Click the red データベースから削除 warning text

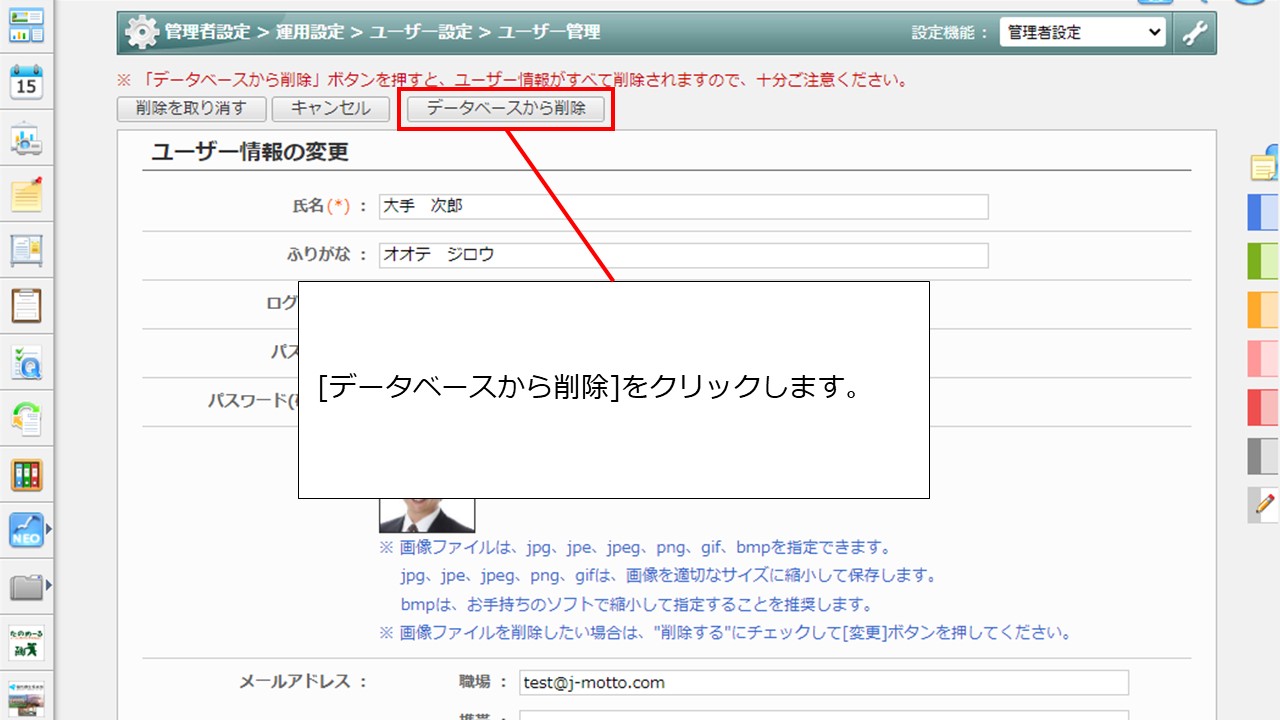(x=512, y=80)
